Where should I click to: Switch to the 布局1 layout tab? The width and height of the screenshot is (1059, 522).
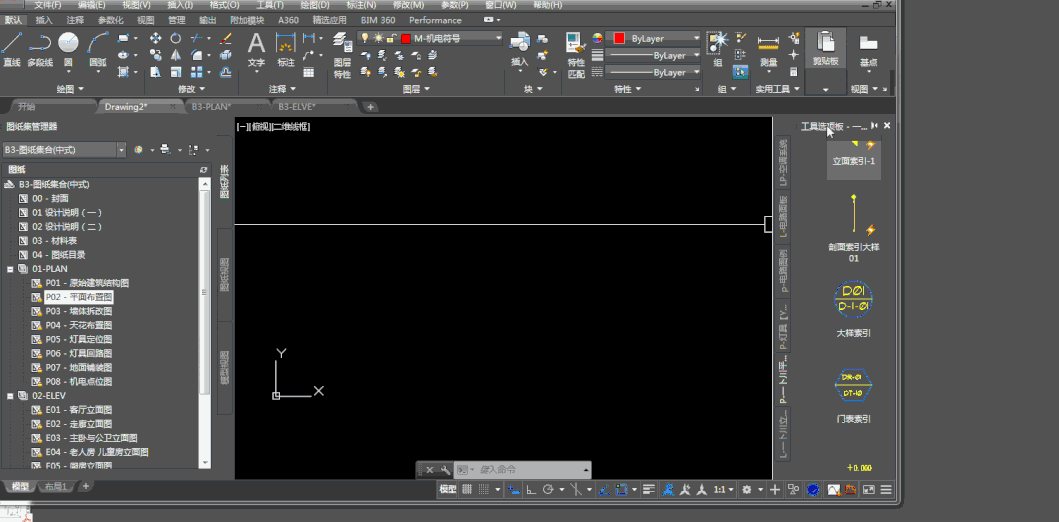coord(56,486)
